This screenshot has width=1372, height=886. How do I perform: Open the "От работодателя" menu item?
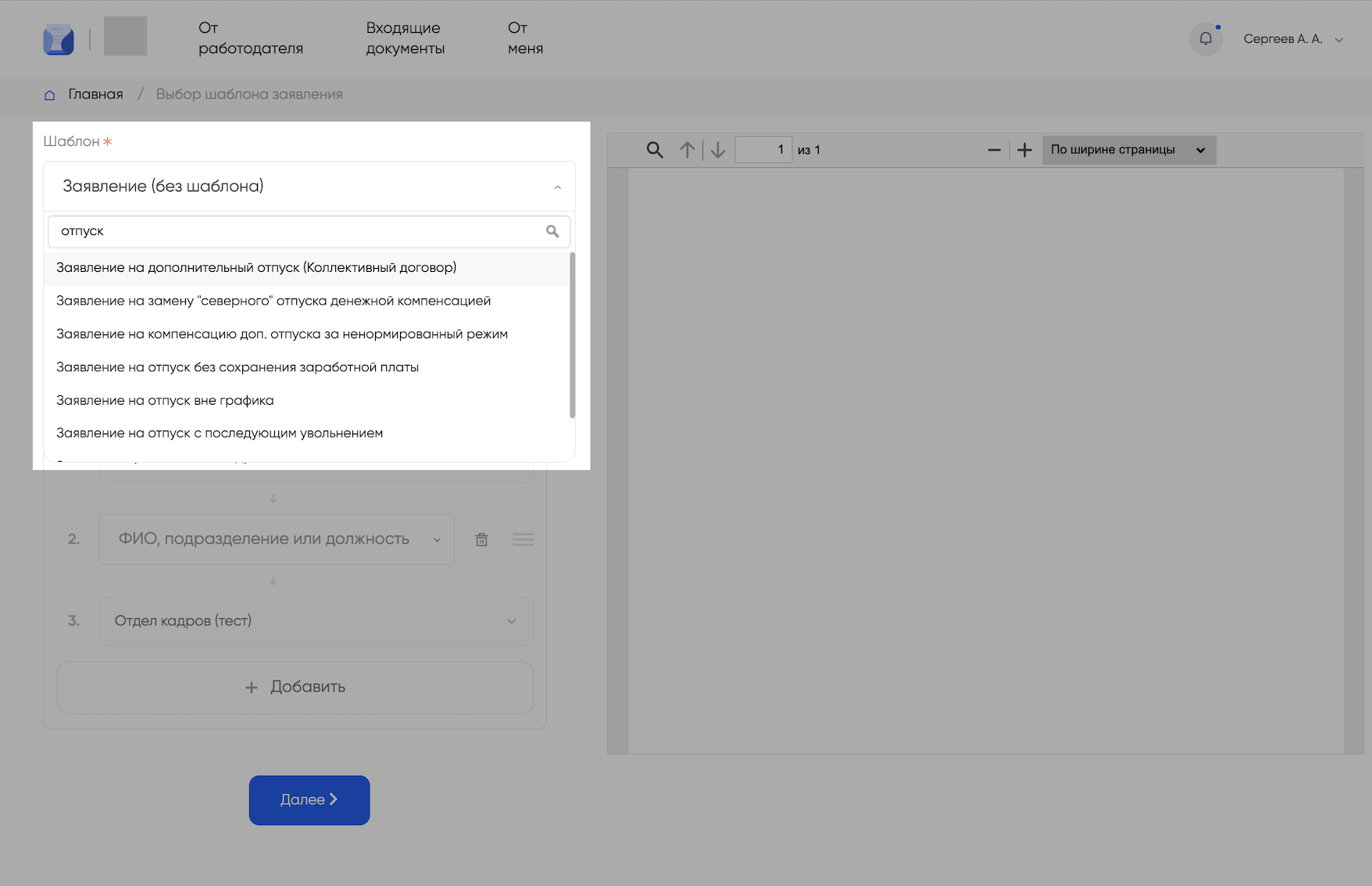(x=250, y=38)
